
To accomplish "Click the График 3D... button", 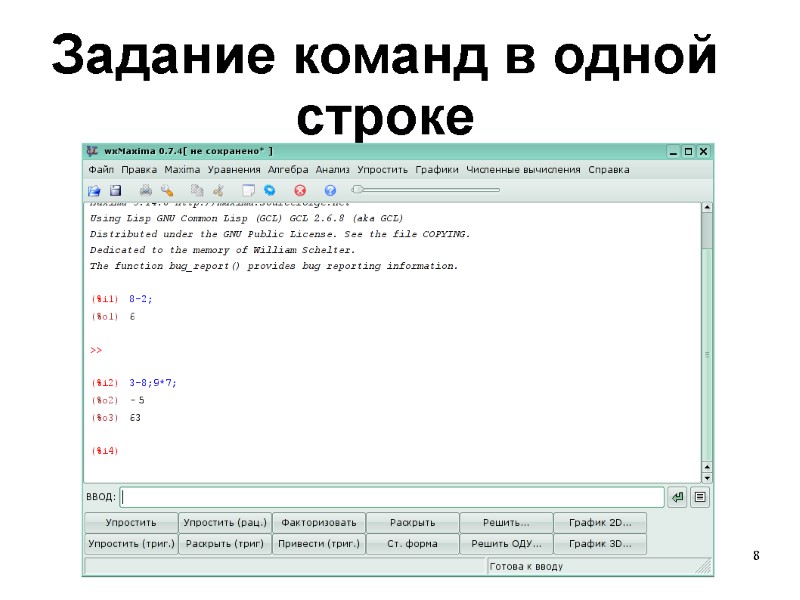I will [x=600, y=544].
